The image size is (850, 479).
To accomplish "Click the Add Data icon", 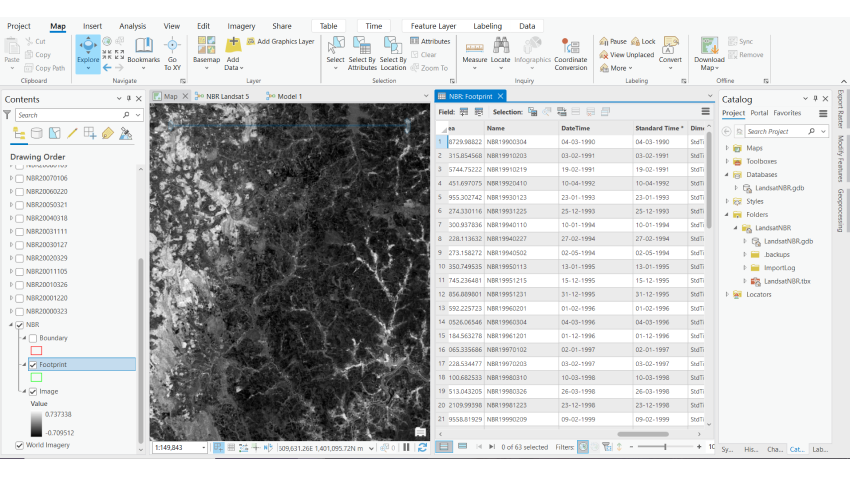I will pos(234,45).
